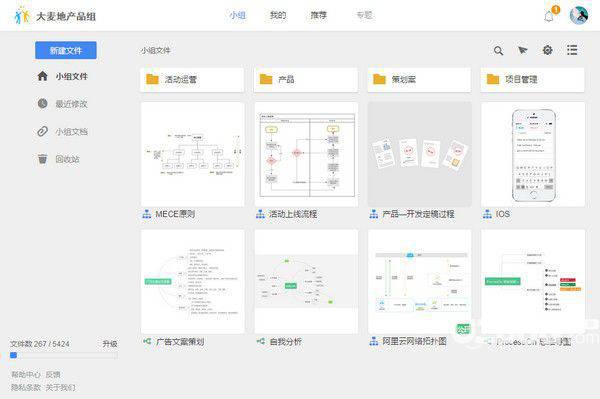Viewport: 600px width, 399px height.
Task: Open the notification bell
Action: click(x=549, y=16)
